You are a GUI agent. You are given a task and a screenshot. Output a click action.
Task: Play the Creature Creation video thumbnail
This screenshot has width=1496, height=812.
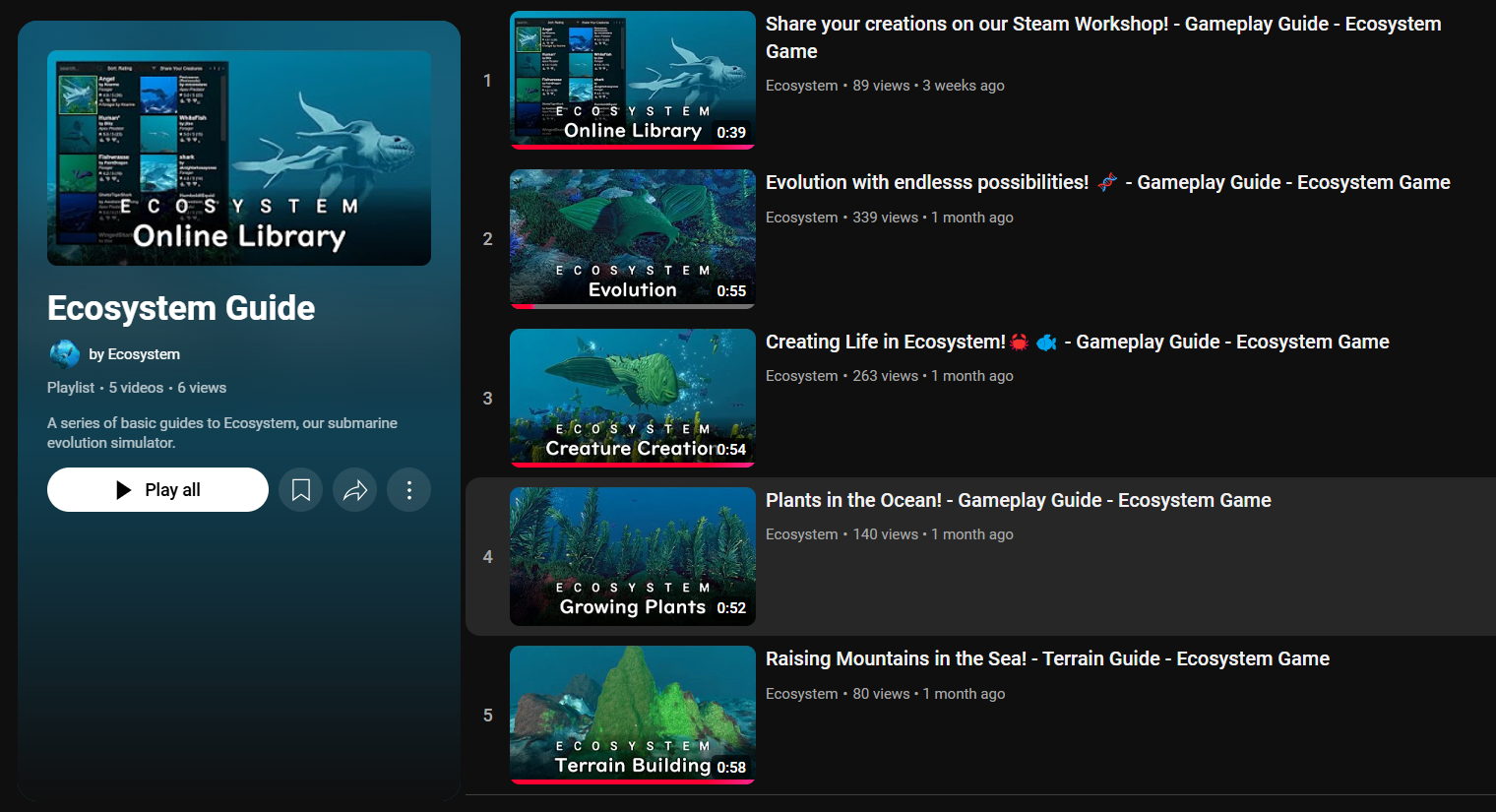click(x=633, y=398)
